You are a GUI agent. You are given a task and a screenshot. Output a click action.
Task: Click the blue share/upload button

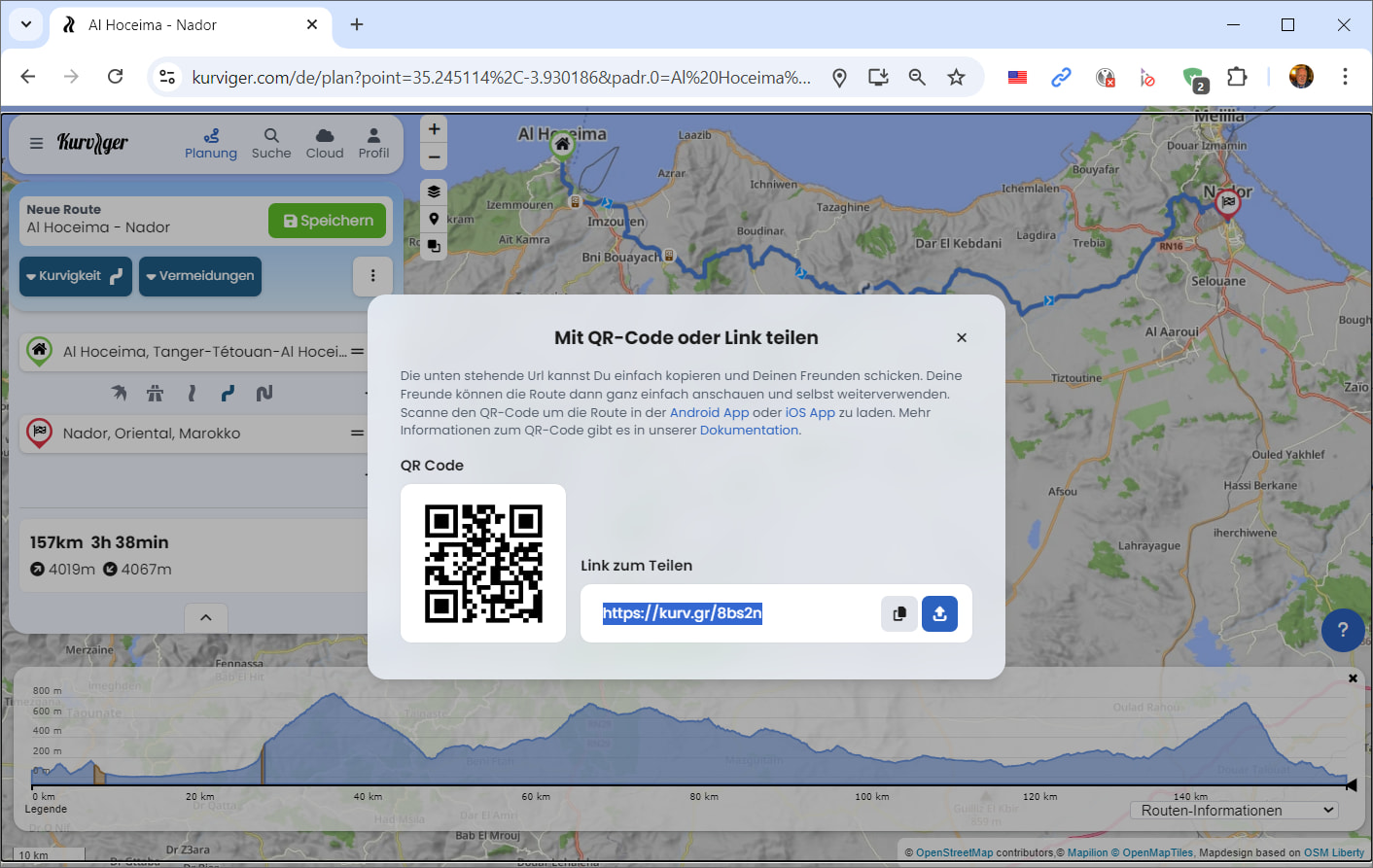point(939,613)
